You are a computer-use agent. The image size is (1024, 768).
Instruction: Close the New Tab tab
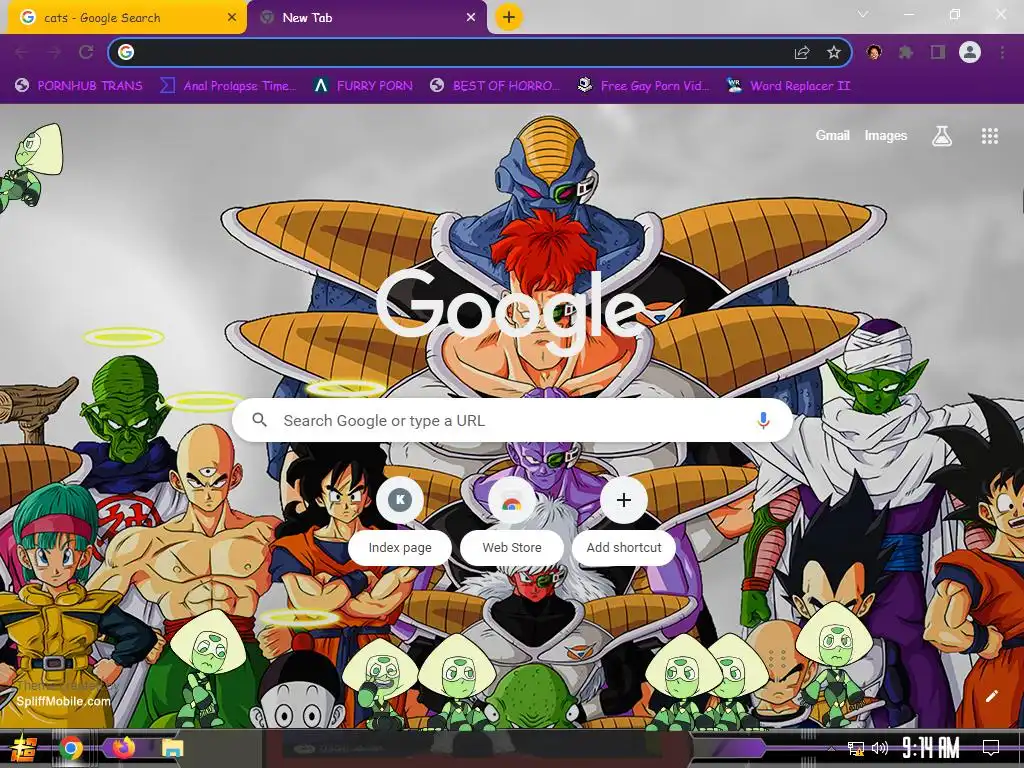pyautogui.click(x=471, y=18)
